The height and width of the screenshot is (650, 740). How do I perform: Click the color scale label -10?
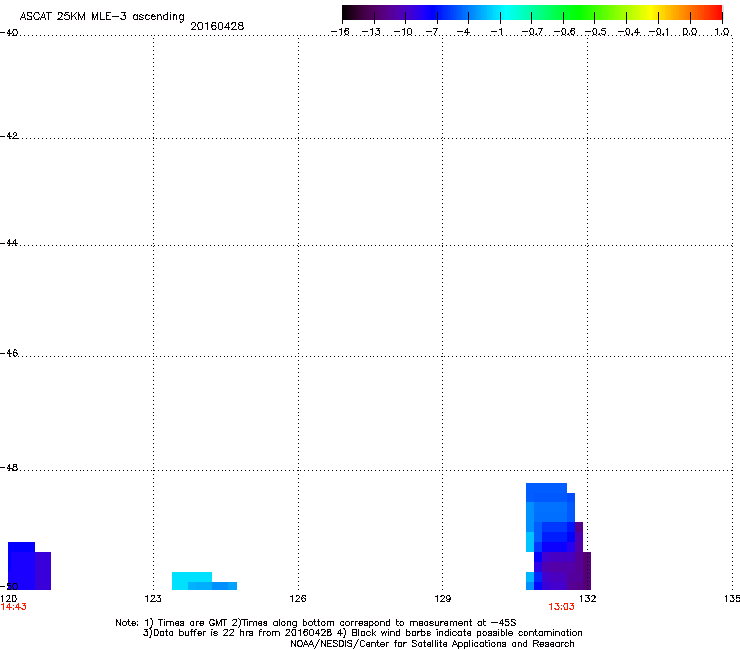coord(403,32)
